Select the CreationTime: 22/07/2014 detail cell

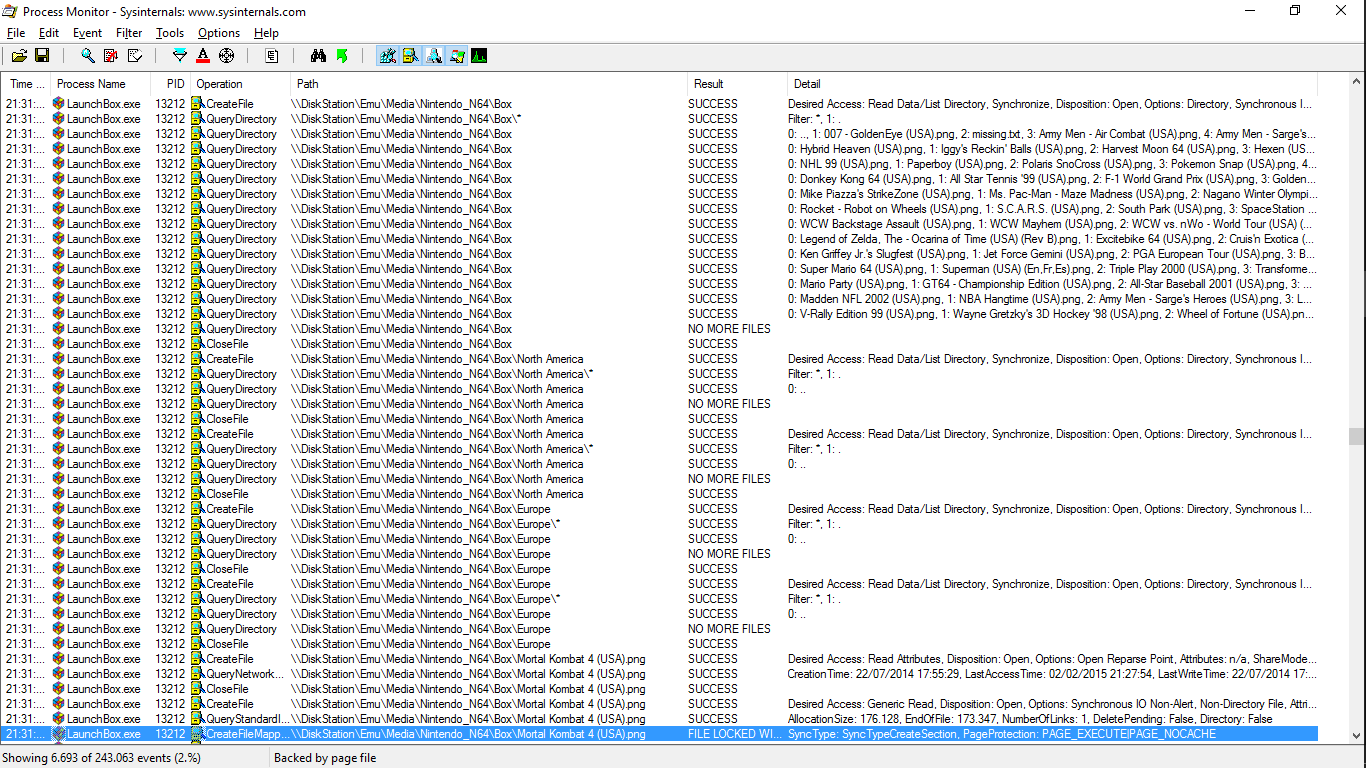[x=1052, y=674]
